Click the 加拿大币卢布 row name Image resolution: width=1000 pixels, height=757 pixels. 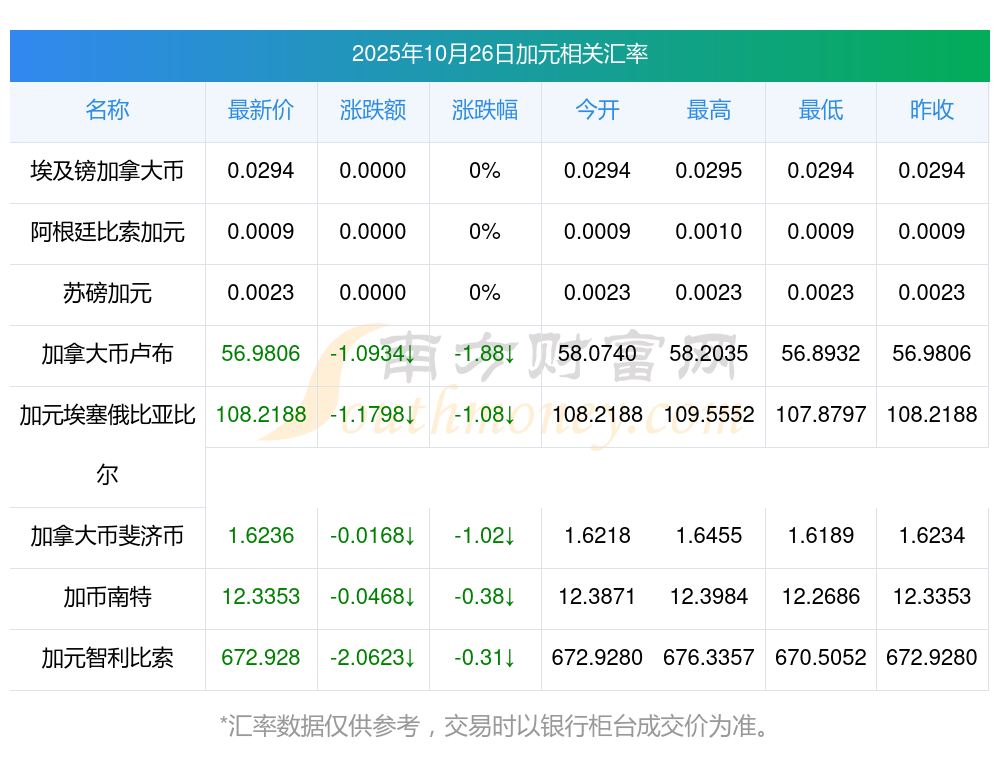pos(107,354)
